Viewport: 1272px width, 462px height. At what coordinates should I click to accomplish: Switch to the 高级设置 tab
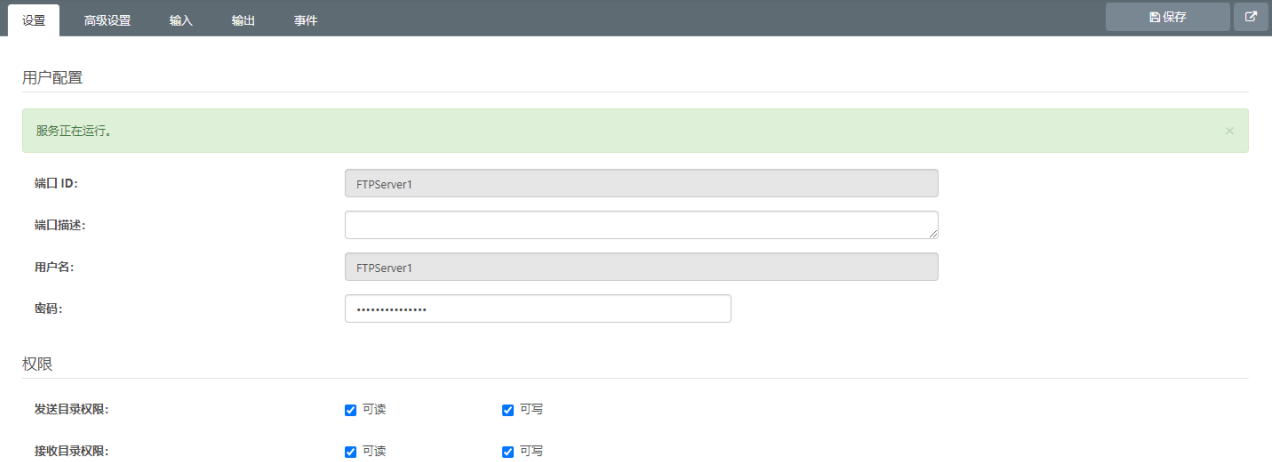pos(107,21)
